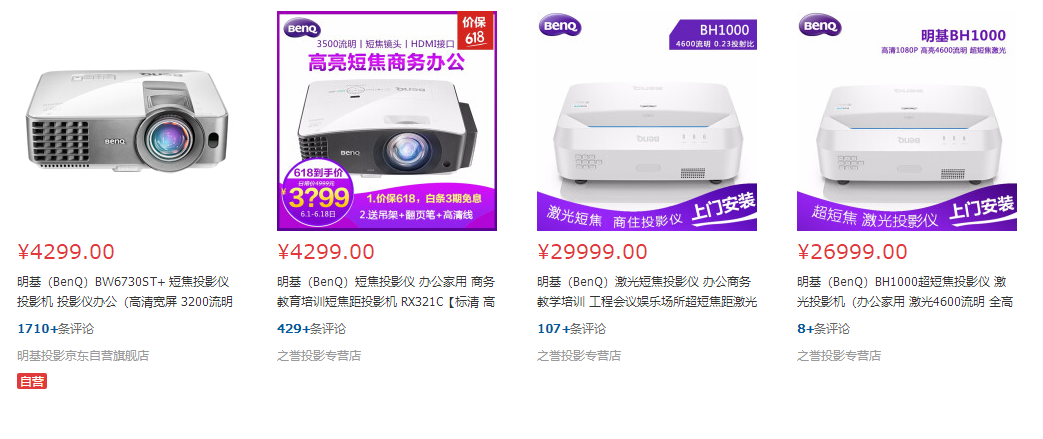The width and height of the screenshot is (1043, 439).
Task: Open the 明基BH1000 product image at ¥26999
Action: (907, 121)
